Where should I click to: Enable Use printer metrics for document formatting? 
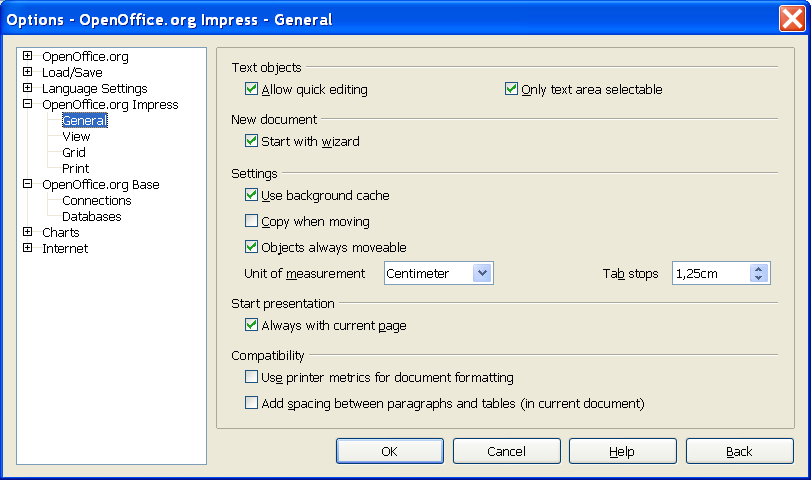coord(251,377)
